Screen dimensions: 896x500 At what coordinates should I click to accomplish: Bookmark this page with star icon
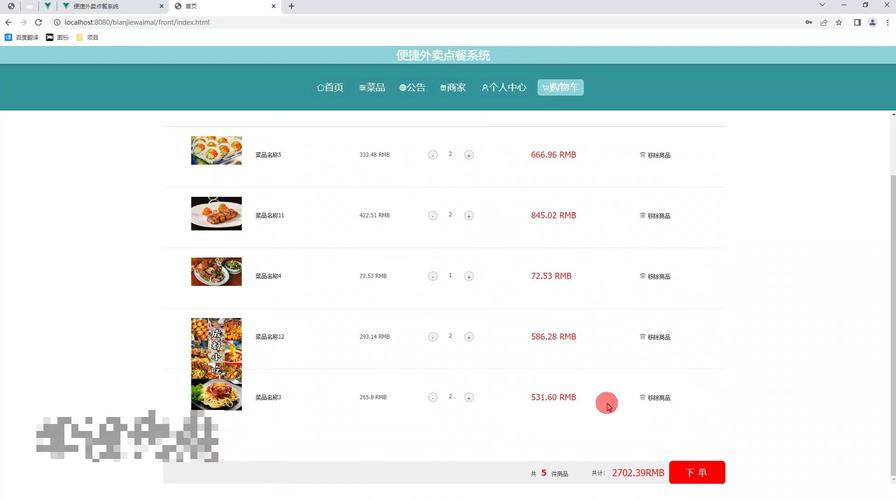839,22
